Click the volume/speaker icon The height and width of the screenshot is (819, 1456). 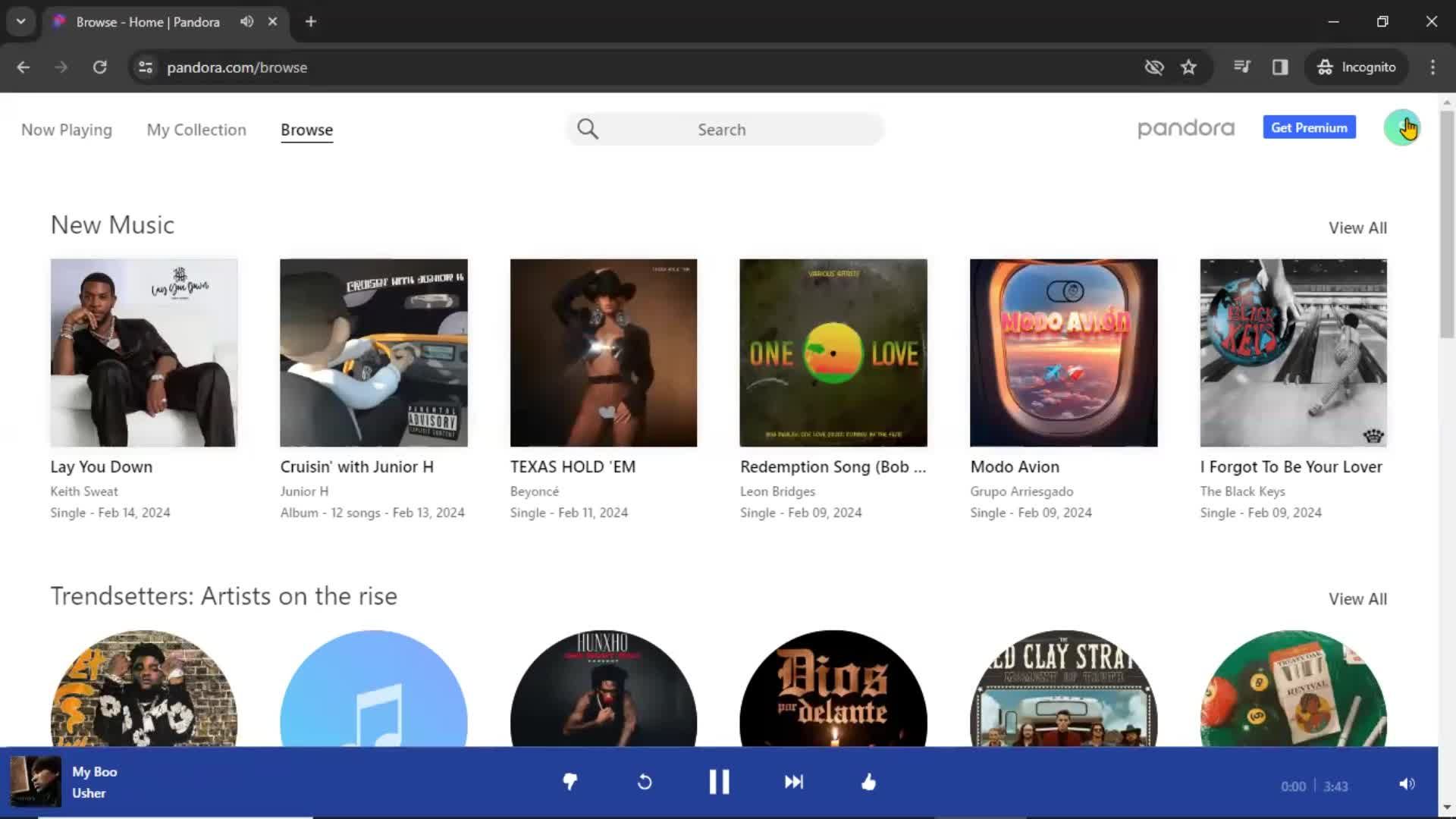tap(1406, 783)
